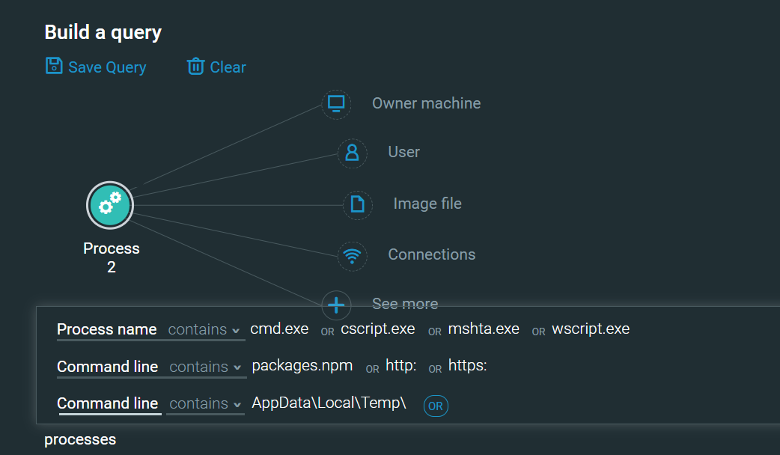This screenshot has width=780, height=455.
Task: Open the Connections wifi icon
Action: point(351,255)
